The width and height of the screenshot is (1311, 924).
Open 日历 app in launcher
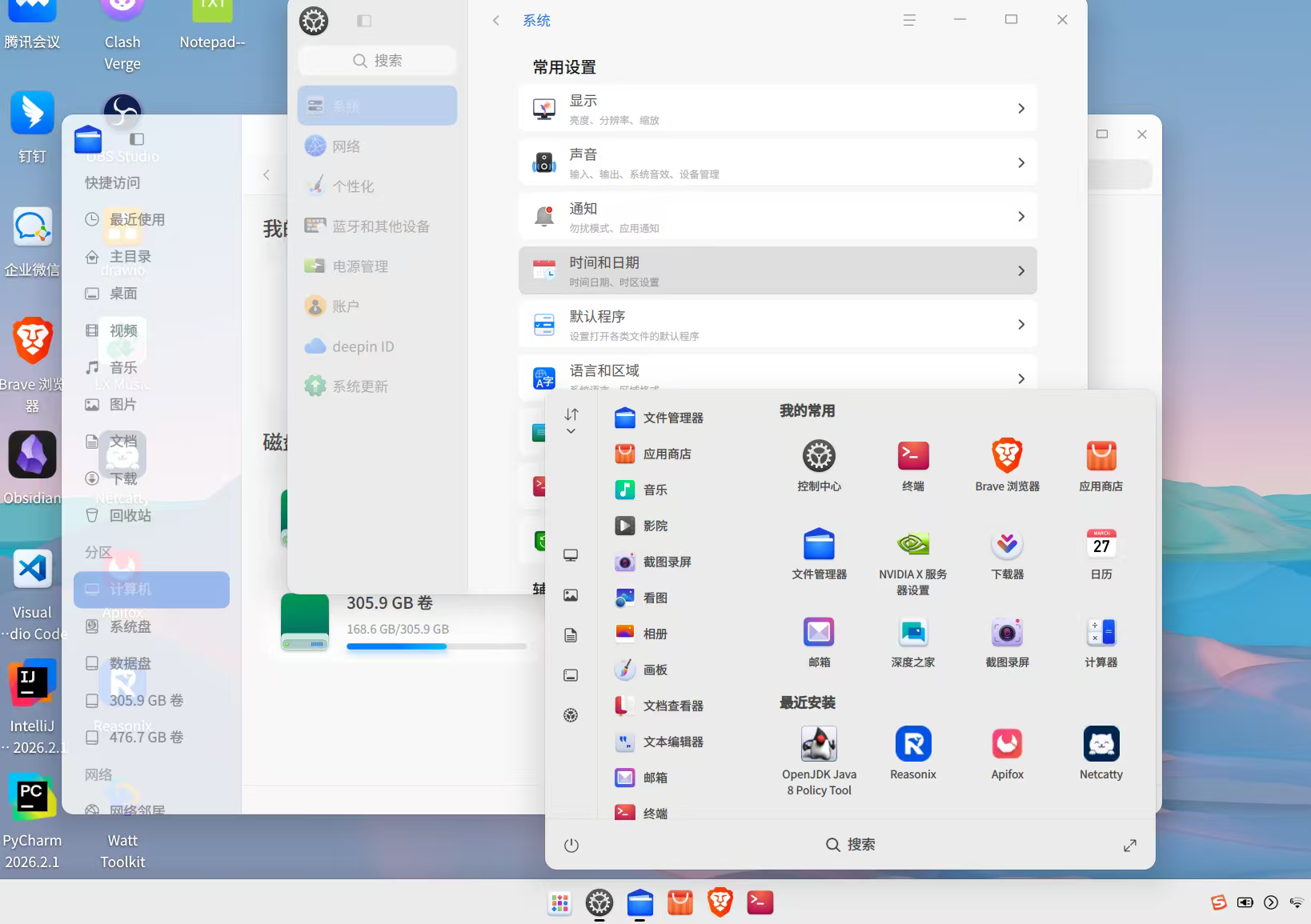point(1101,554)
